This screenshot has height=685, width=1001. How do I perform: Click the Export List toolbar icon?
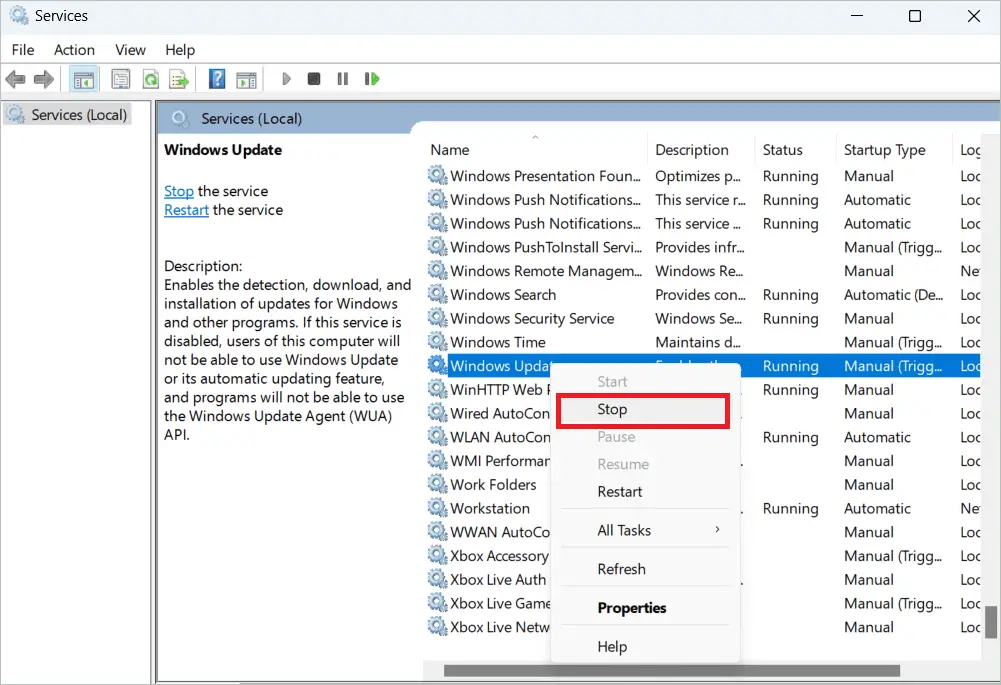pyautogui.click(x=179, y=79)
